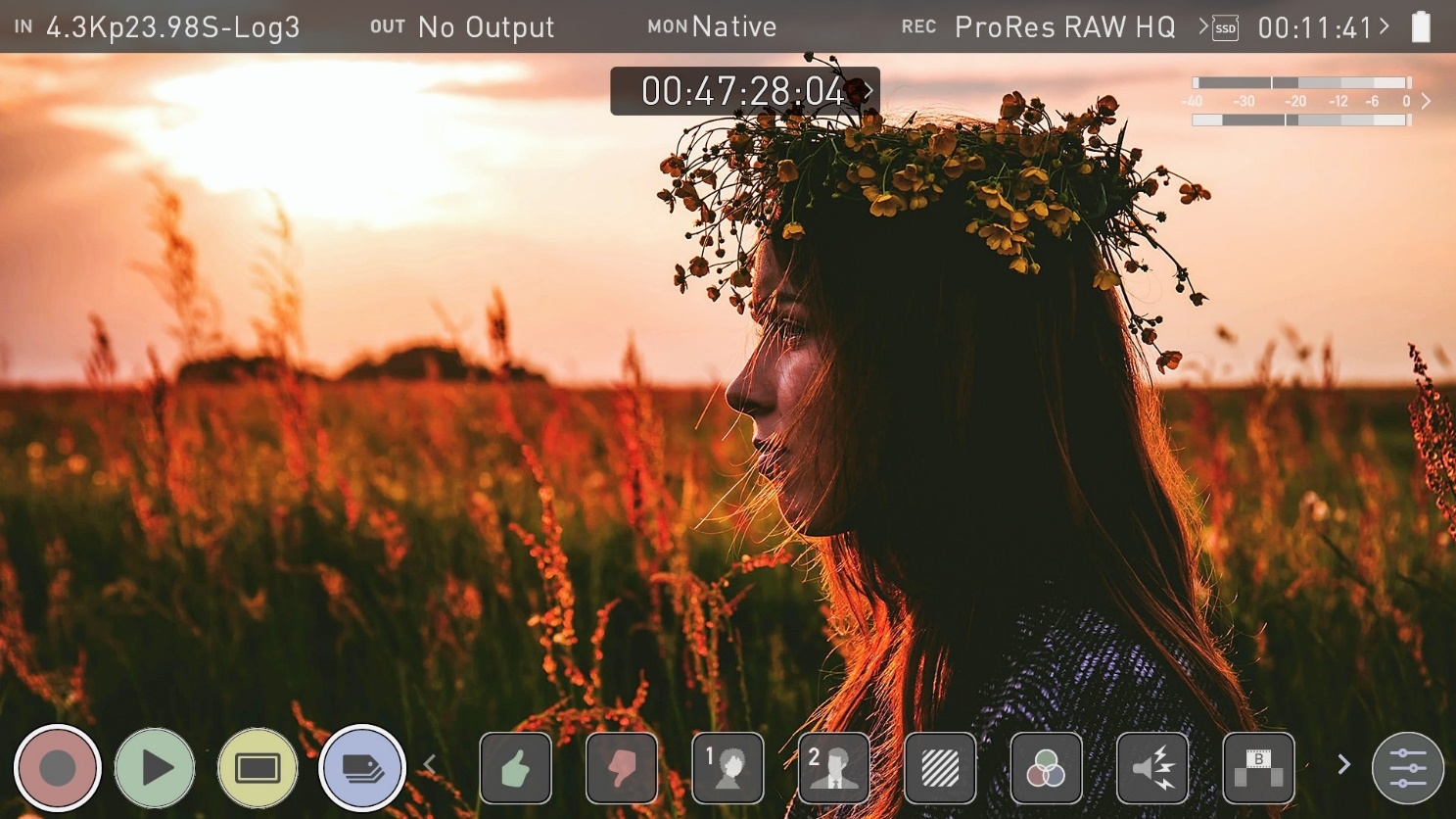Tag clip with thumbs-up favorite icon
The height and width of the screenshot is (819, 1456).
click(516, 769)
